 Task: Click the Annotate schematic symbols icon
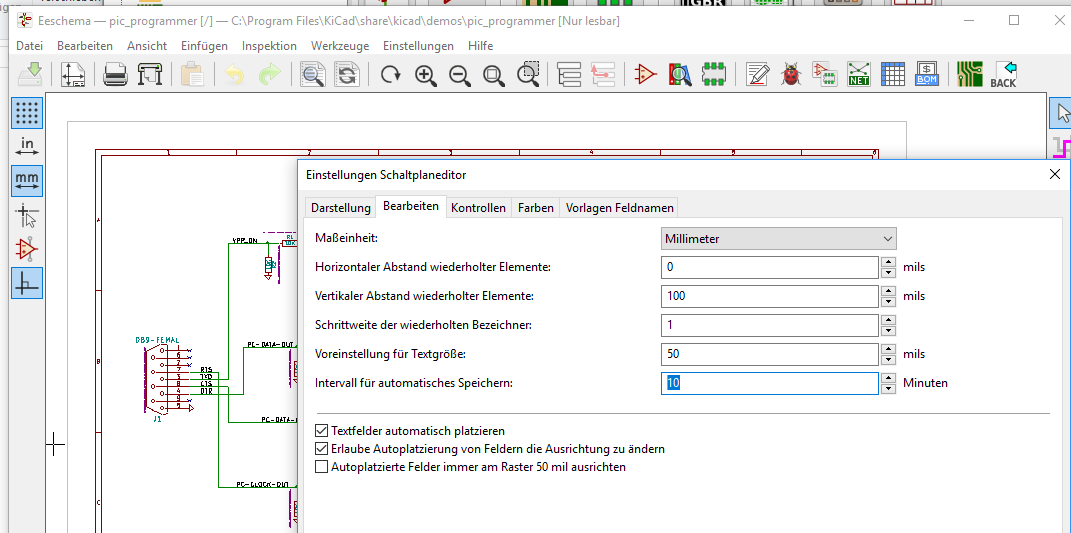click(x=757, y=74)
